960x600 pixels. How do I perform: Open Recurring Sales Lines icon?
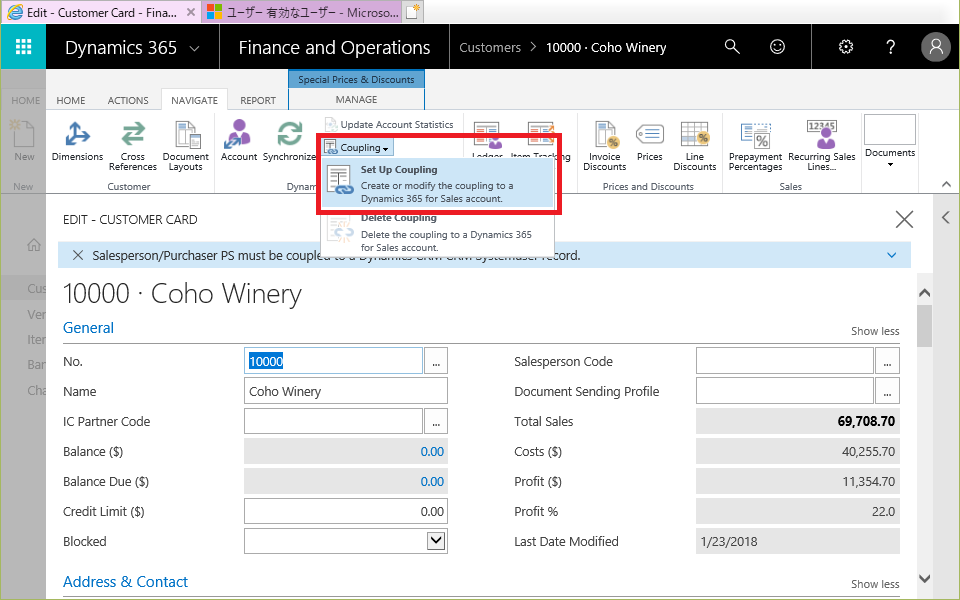pos(822,146)
